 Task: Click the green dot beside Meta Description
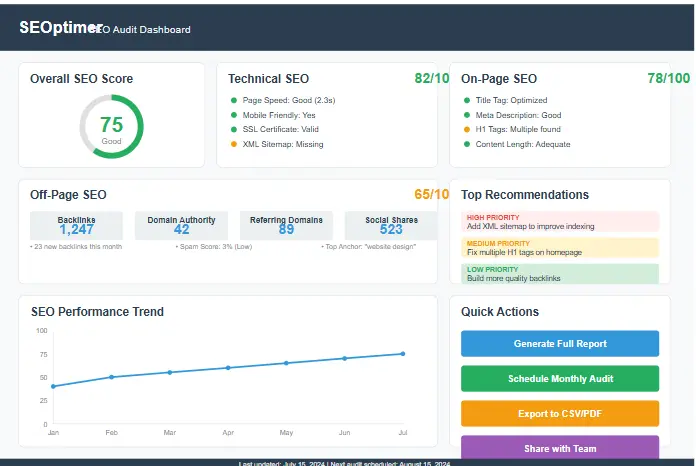pyautogui.click(x=465, y=115)
